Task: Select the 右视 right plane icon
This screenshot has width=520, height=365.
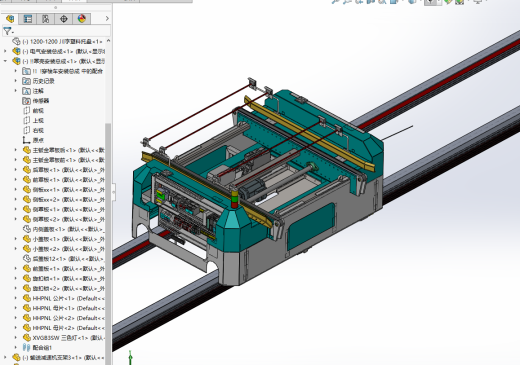Action: tap(26, 130)
